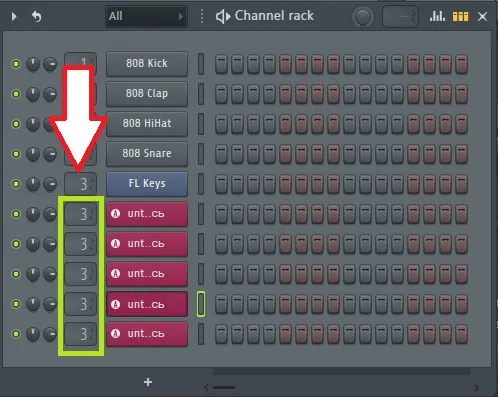This screenshot has width=498, height=397.
Task: Open the channel rack options arrow menu
Action: click(14, 16)
